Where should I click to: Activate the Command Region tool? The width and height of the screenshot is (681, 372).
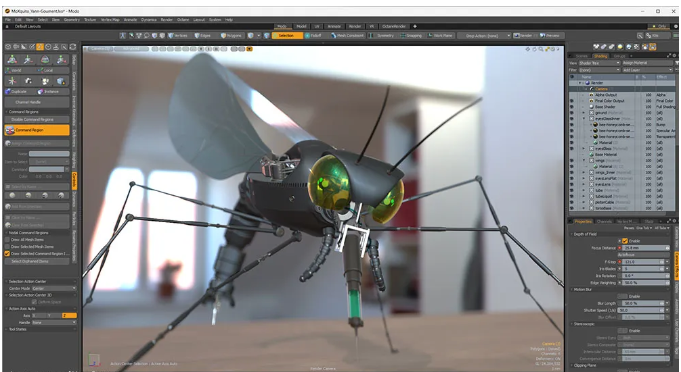click(x=37, y=130)
